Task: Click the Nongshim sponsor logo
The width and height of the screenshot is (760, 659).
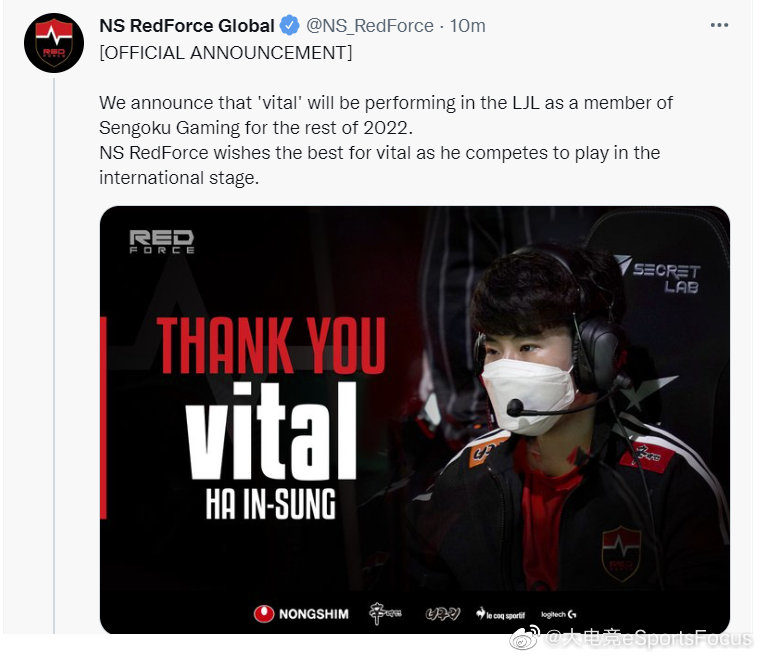Action: point(301,614)
